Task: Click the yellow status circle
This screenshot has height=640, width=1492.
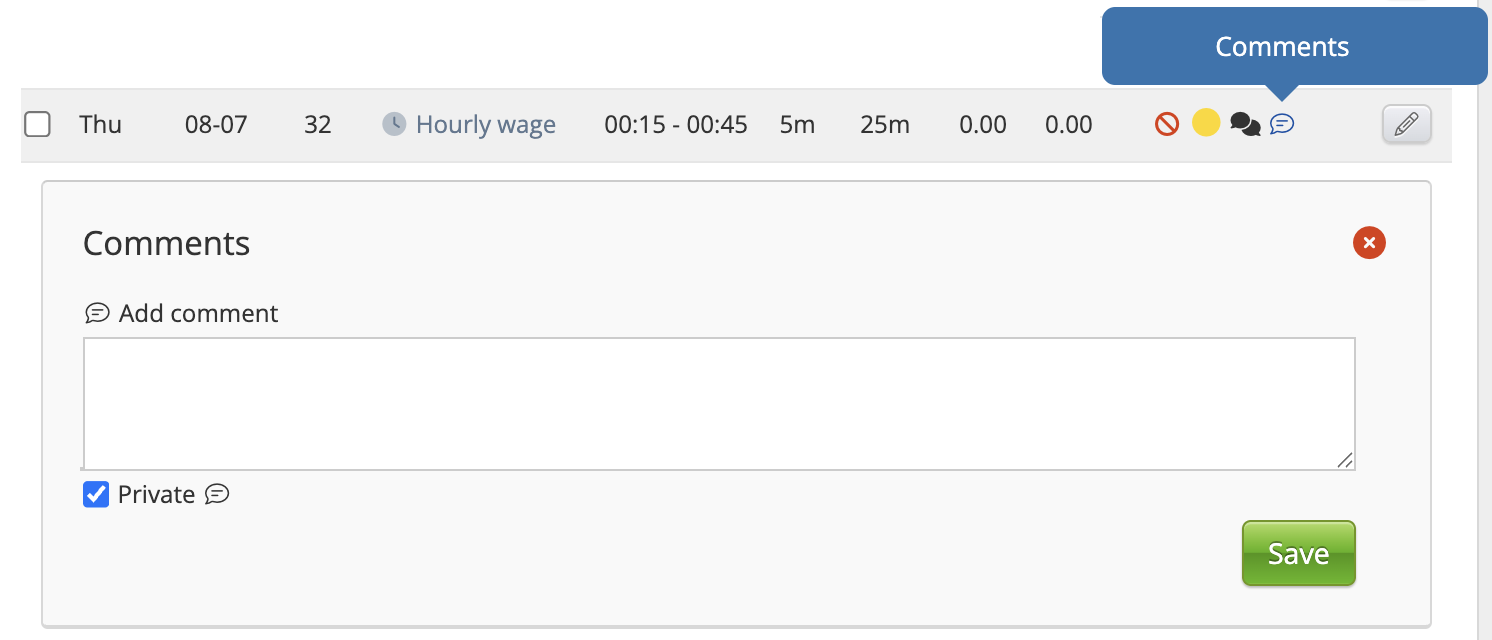Action: click(x=1206, y=124)
